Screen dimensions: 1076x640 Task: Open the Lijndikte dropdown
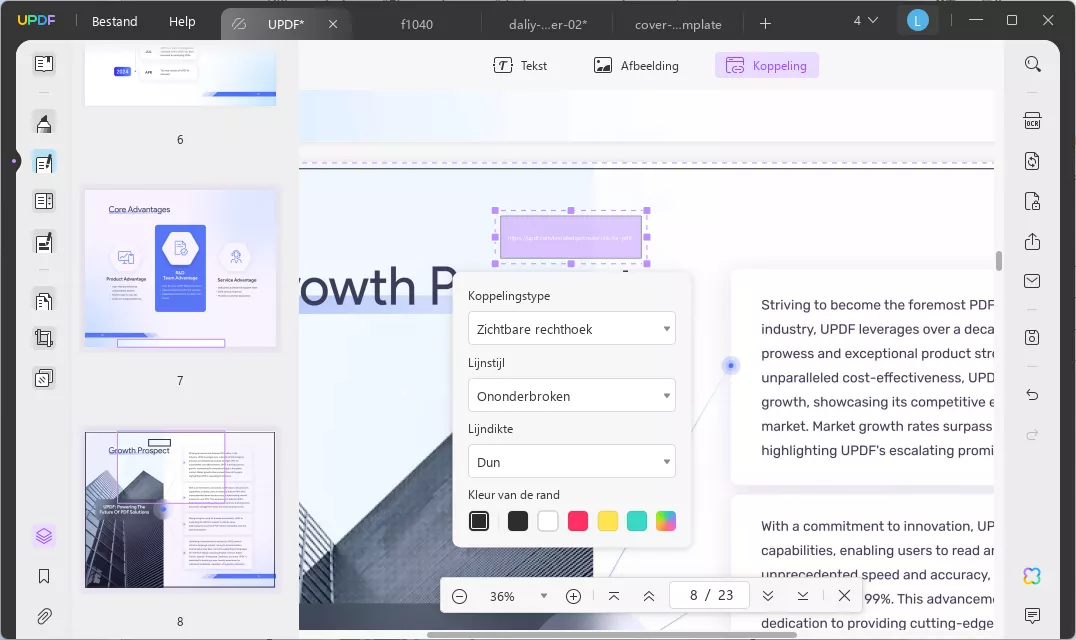click(572, 462)
